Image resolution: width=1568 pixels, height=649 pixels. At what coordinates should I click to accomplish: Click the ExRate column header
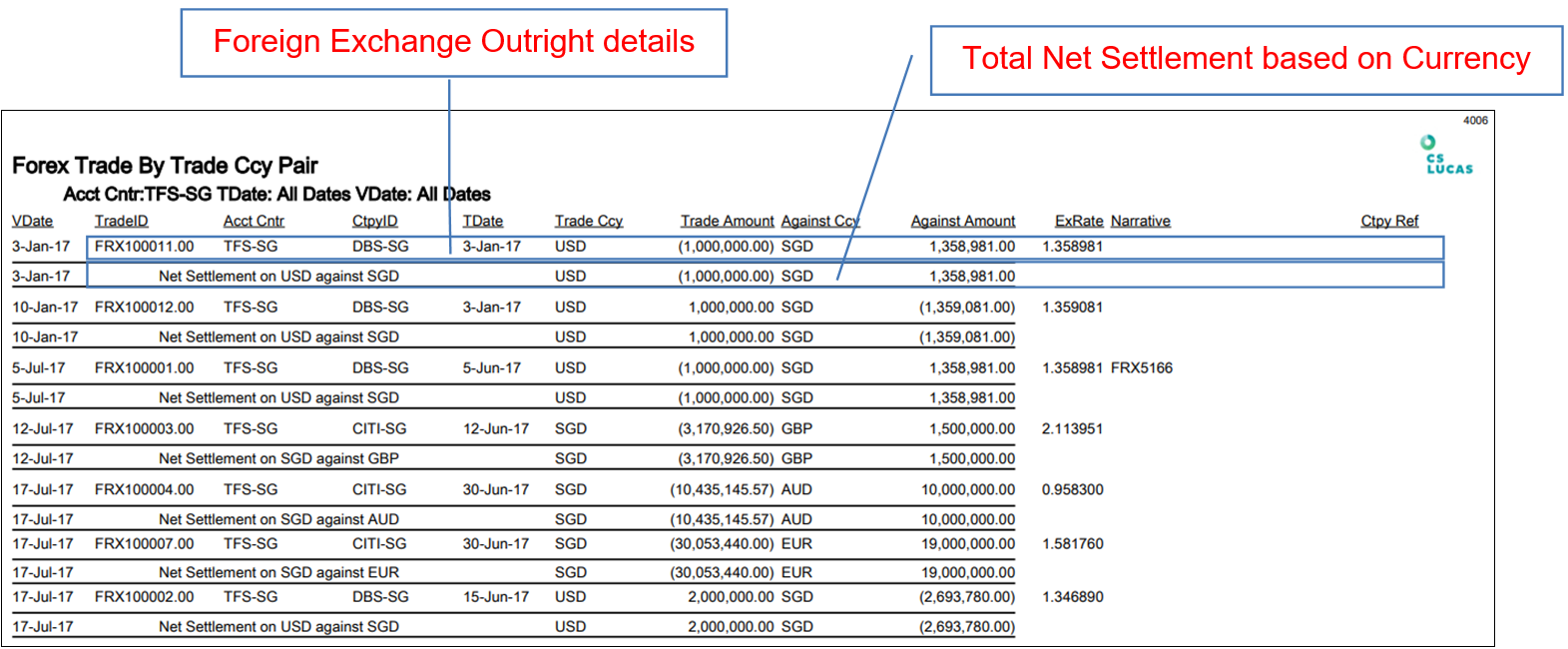pyautogui.click(x=1078, y=221)
